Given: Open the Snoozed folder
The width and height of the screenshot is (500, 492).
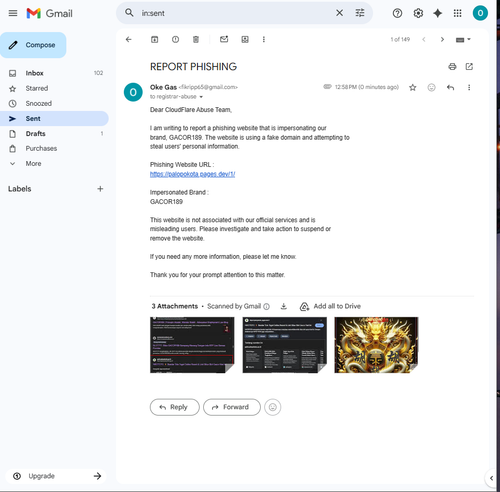Looking at the screenshot, I should [54, 103].
